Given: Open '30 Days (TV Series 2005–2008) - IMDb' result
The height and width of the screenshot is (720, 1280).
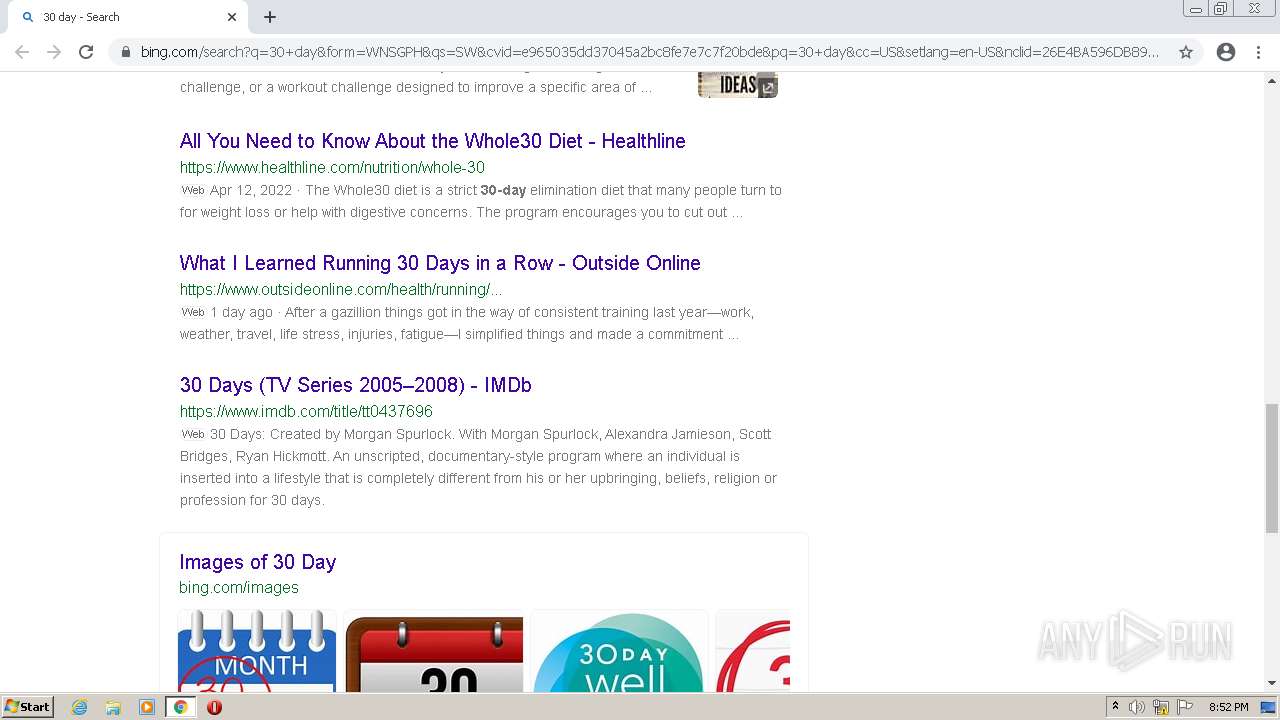Looking at the screenshot, I should tap(355, 385).
